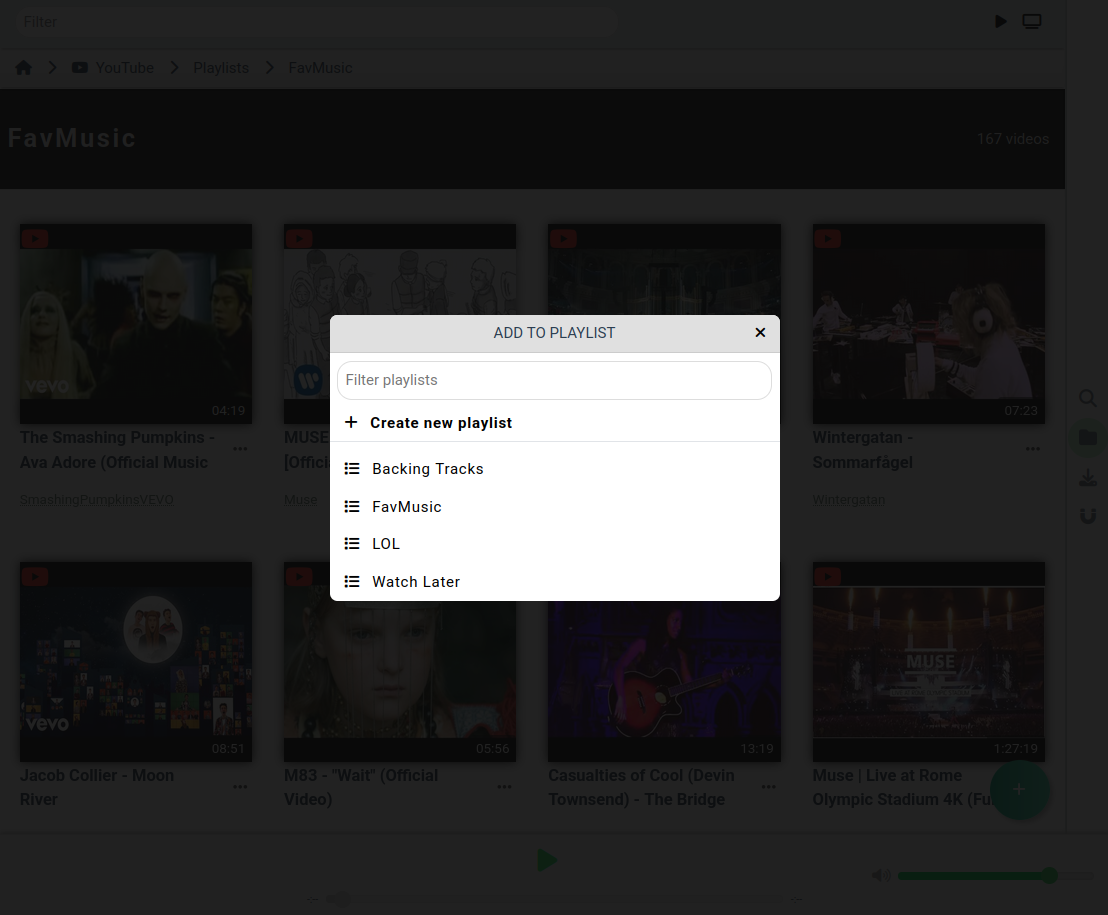The image size is (1108, 915).
Task: Open the M83 Wait video thumbnail
Action: tap(400, 662)
